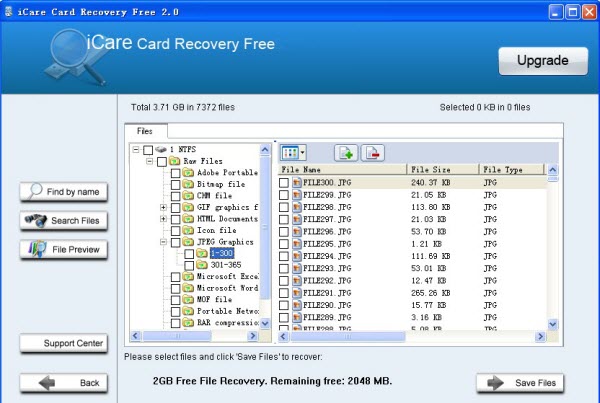
Task: Click the remove-file icon with red minus
Action: click(372, 153)
